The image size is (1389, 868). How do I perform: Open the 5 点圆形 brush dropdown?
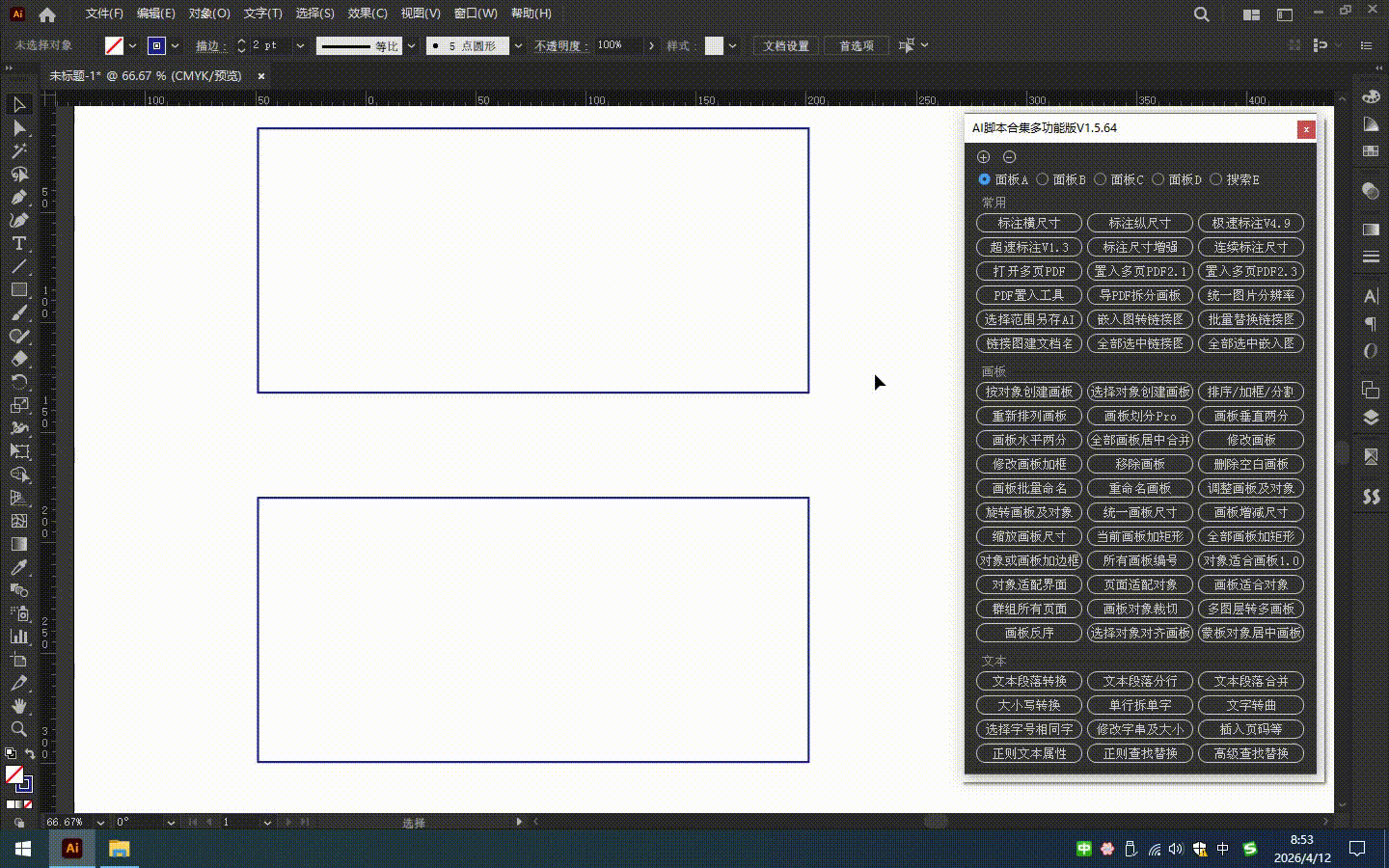pyautogui.click(x=518, y=45)
